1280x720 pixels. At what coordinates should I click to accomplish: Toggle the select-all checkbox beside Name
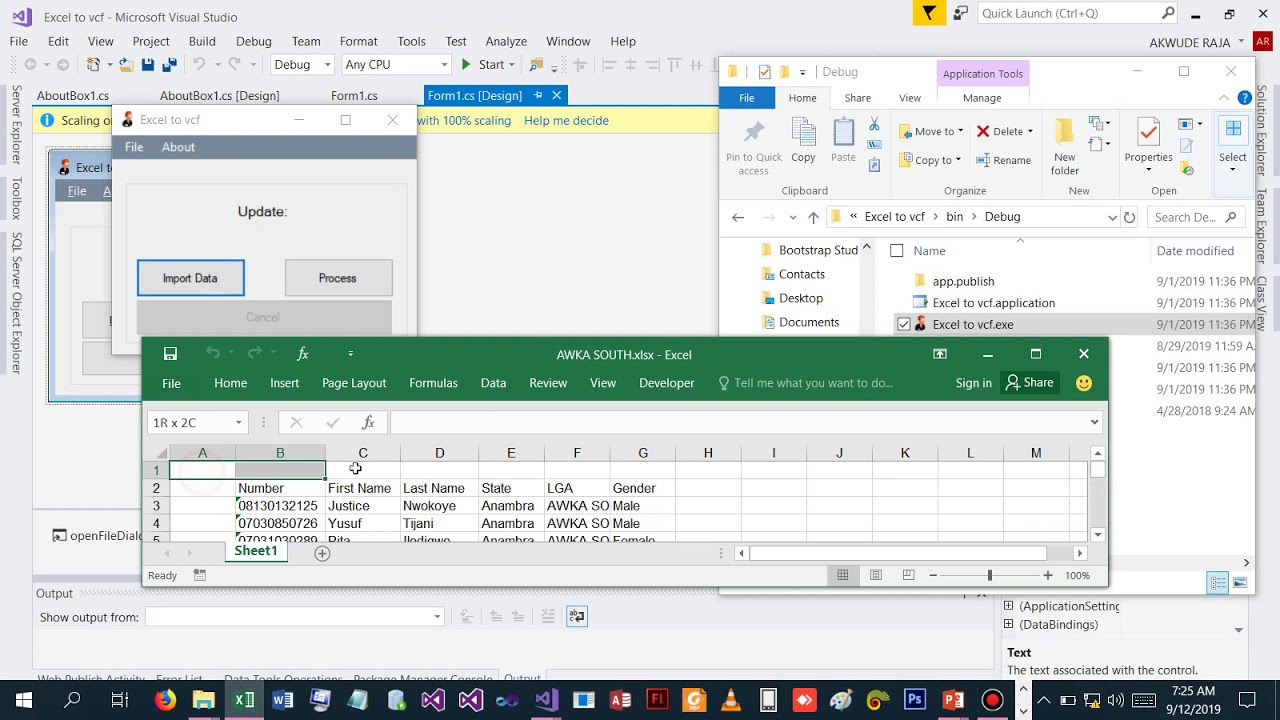point(896,251)
